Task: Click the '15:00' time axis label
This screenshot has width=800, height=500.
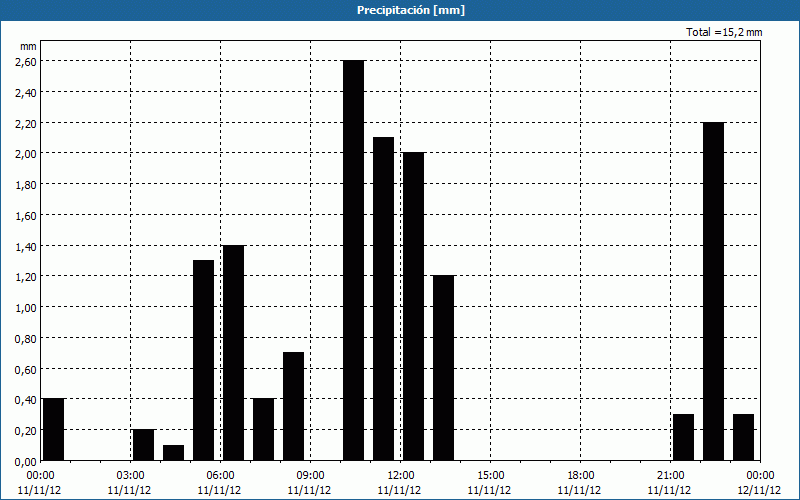Action: (x=490, y=476)
